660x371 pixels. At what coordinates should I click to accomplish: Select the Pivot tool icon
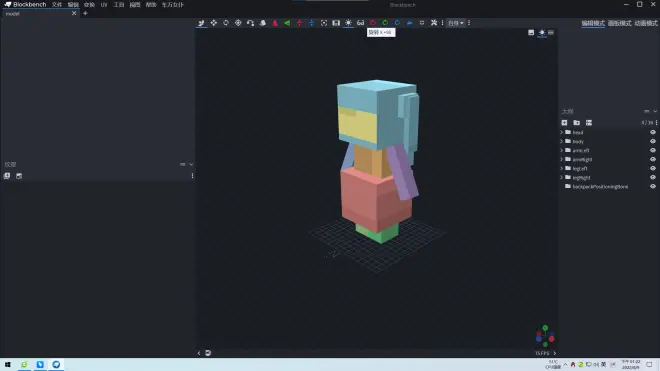238,23
